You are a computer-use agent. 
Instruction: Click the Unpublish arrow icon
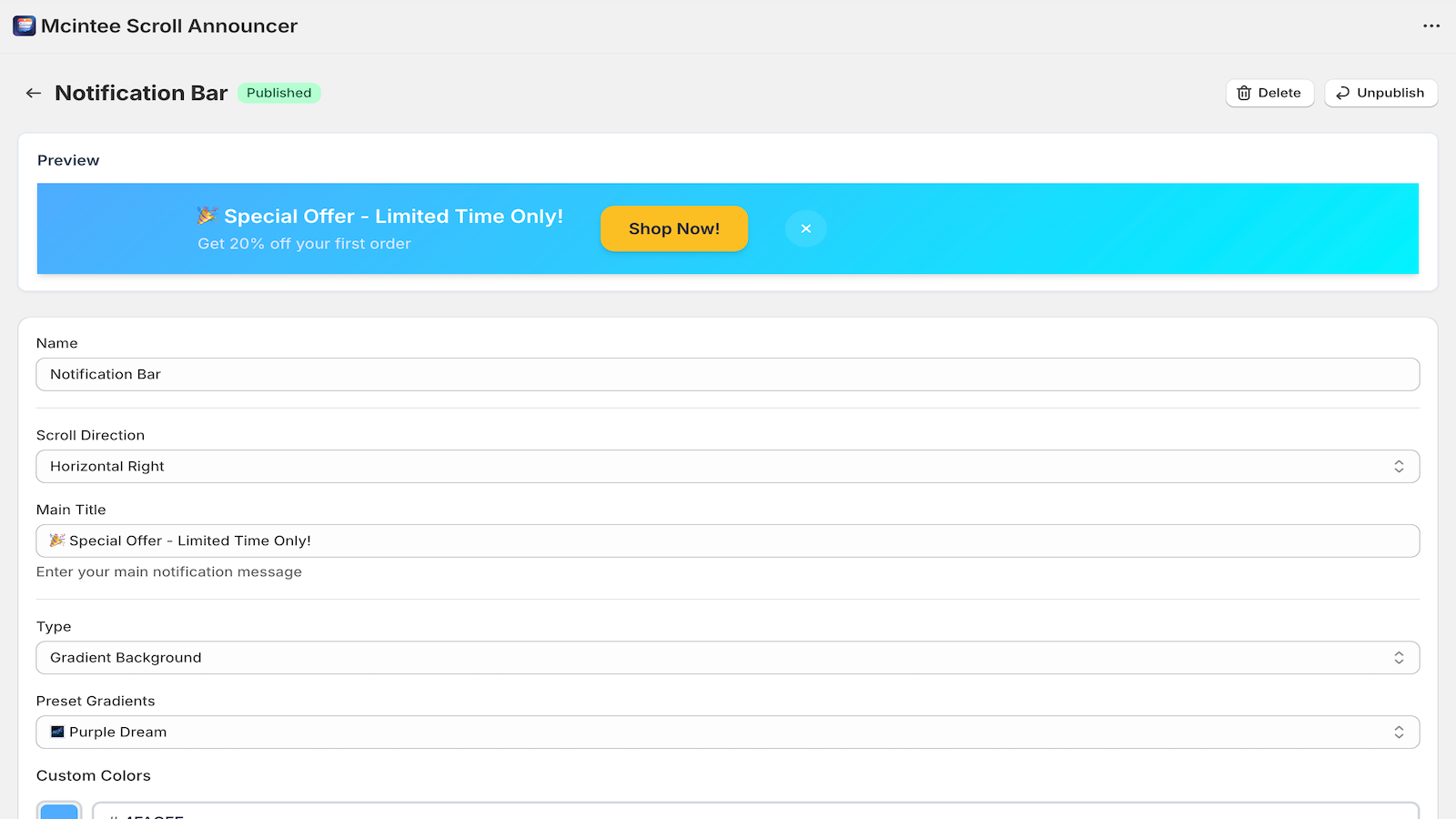[1342, 93]
